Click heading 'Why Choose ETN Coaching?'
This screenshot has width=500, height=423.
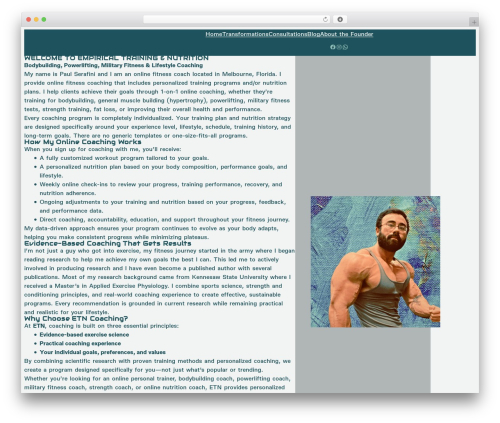(76, 319)
